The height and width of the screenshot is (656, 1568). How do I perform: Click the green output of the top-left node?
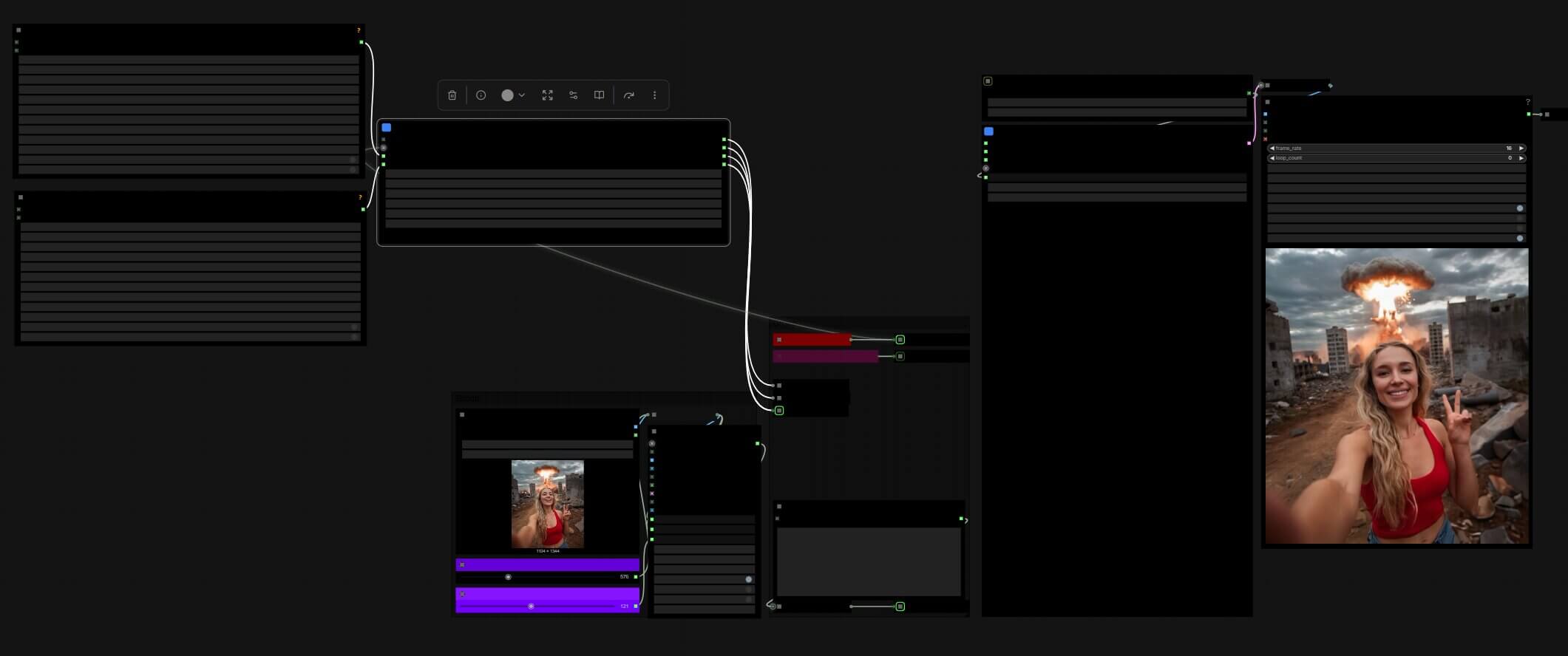pos(362,42)
